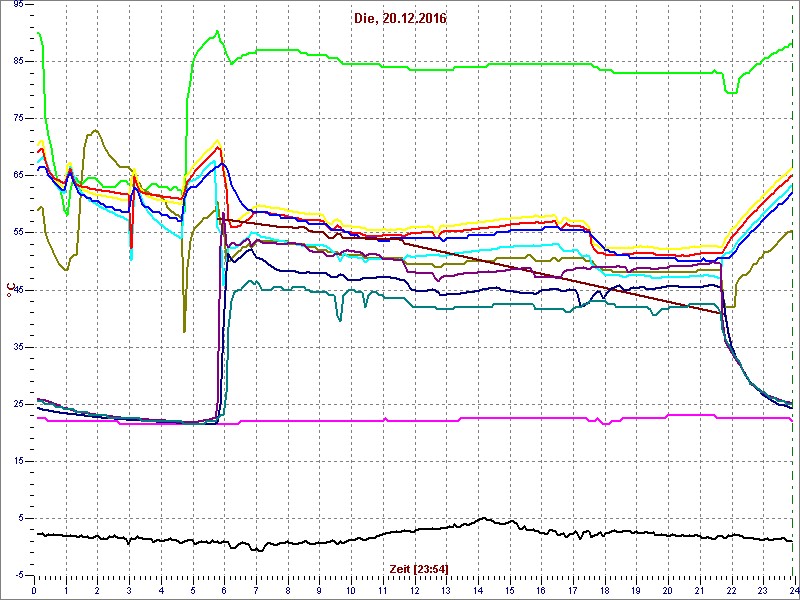Select the 35 value on the temperature axis
The height and width of the screenshot is (600, 800).
(x=16, y=347)
